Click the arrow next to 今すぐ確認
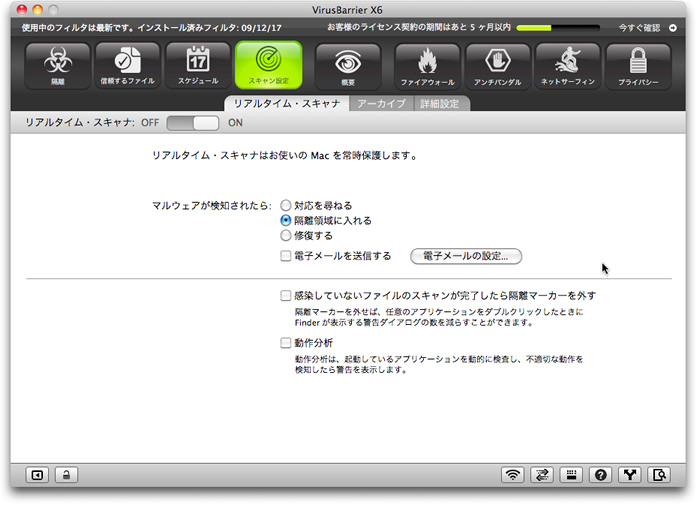Viewport: 696px width, 505px height. point(673,28)
